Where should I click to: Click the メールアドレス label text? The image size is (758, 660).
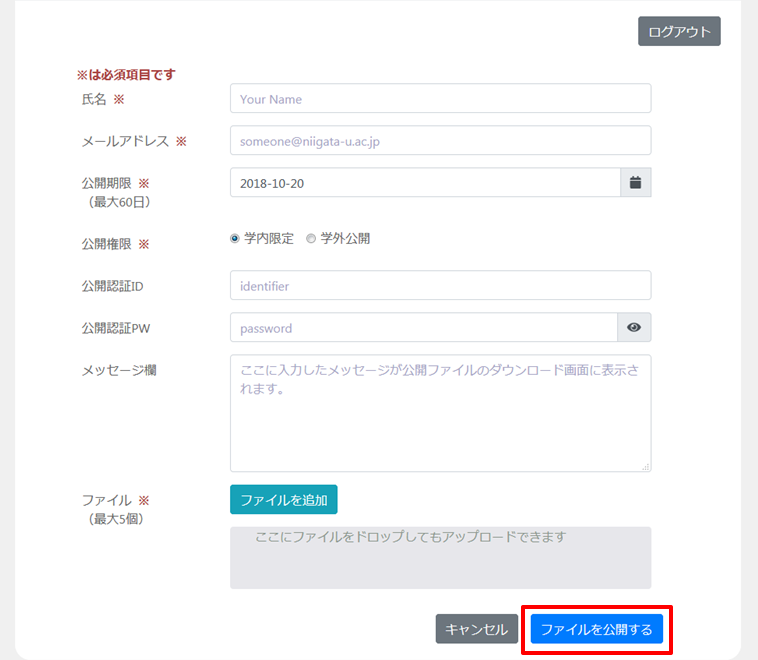(x=125, y=142)
